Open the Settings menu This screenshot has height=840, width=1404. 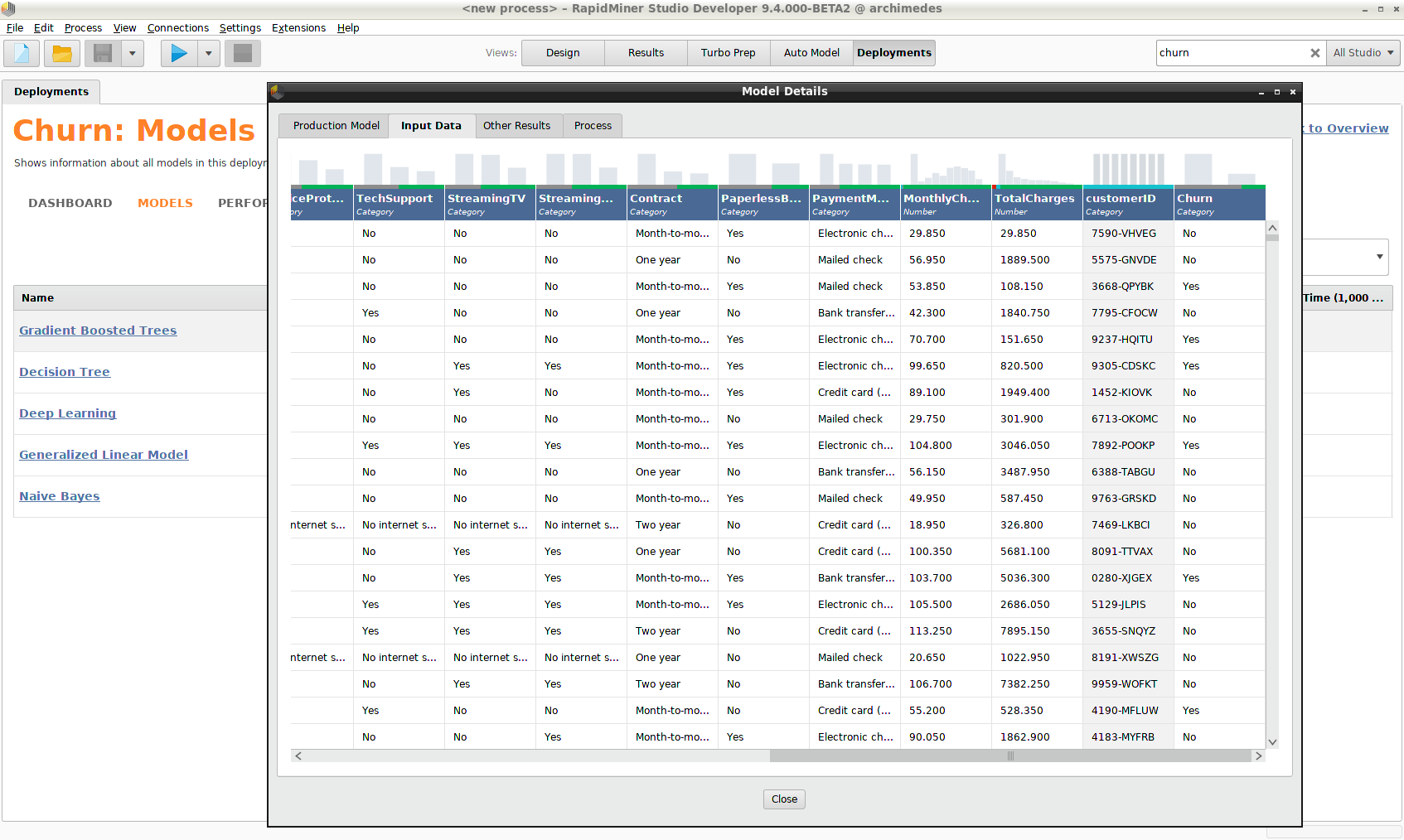pos(240,28)
